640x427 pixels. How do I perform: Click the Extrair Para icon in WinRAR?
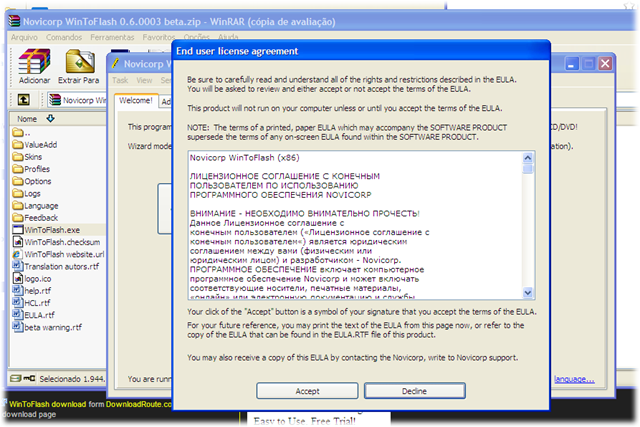click(79, 66)
